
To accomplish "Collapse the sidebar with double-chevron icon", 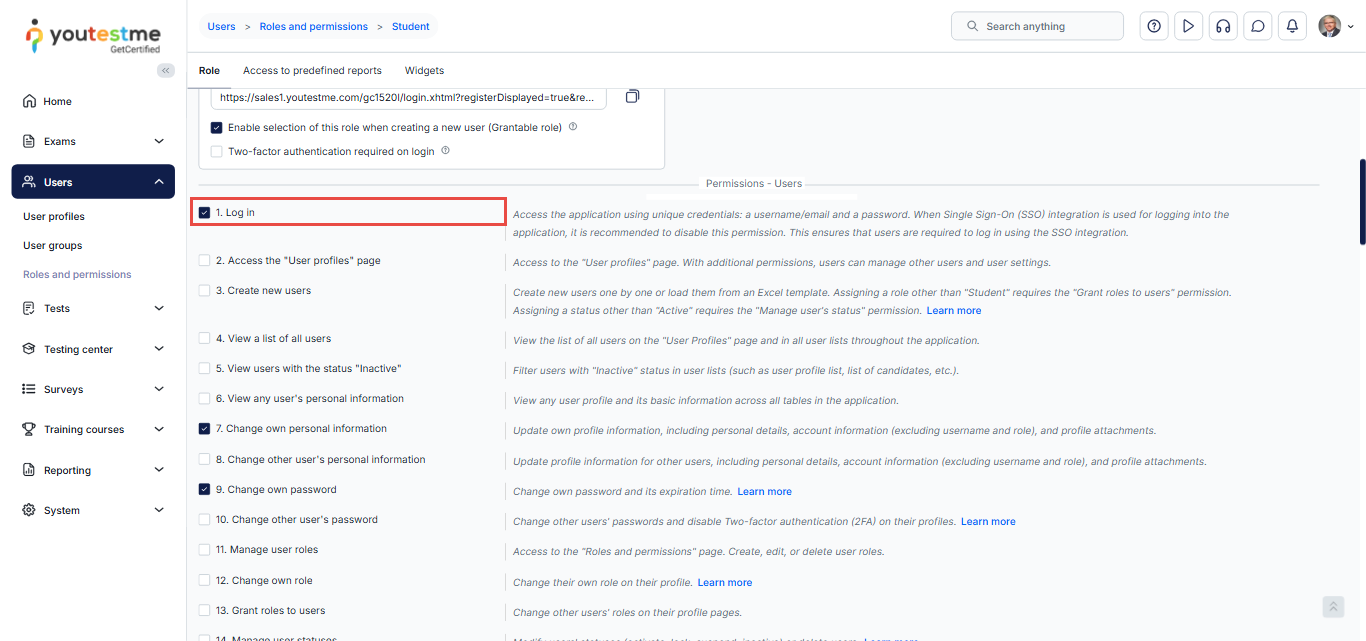I will click(165, 70).
